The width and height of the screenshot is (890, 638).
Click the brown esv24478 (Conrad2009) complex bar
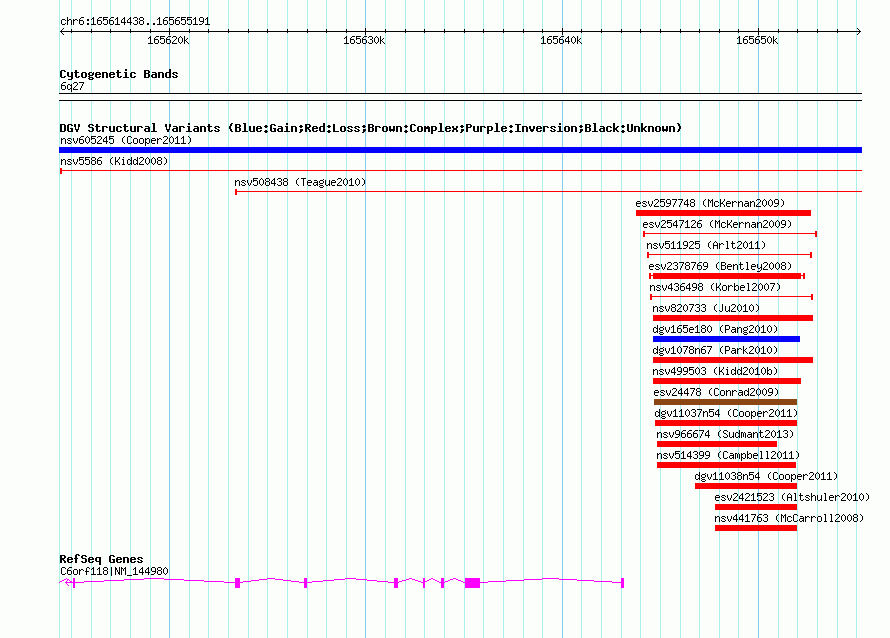tap(725, 402)
